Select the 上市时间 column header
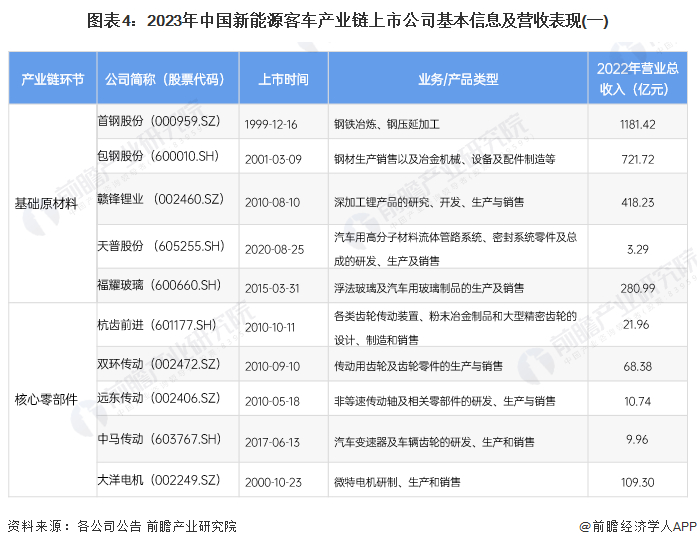697x547 pixels. tap(284, 79)
